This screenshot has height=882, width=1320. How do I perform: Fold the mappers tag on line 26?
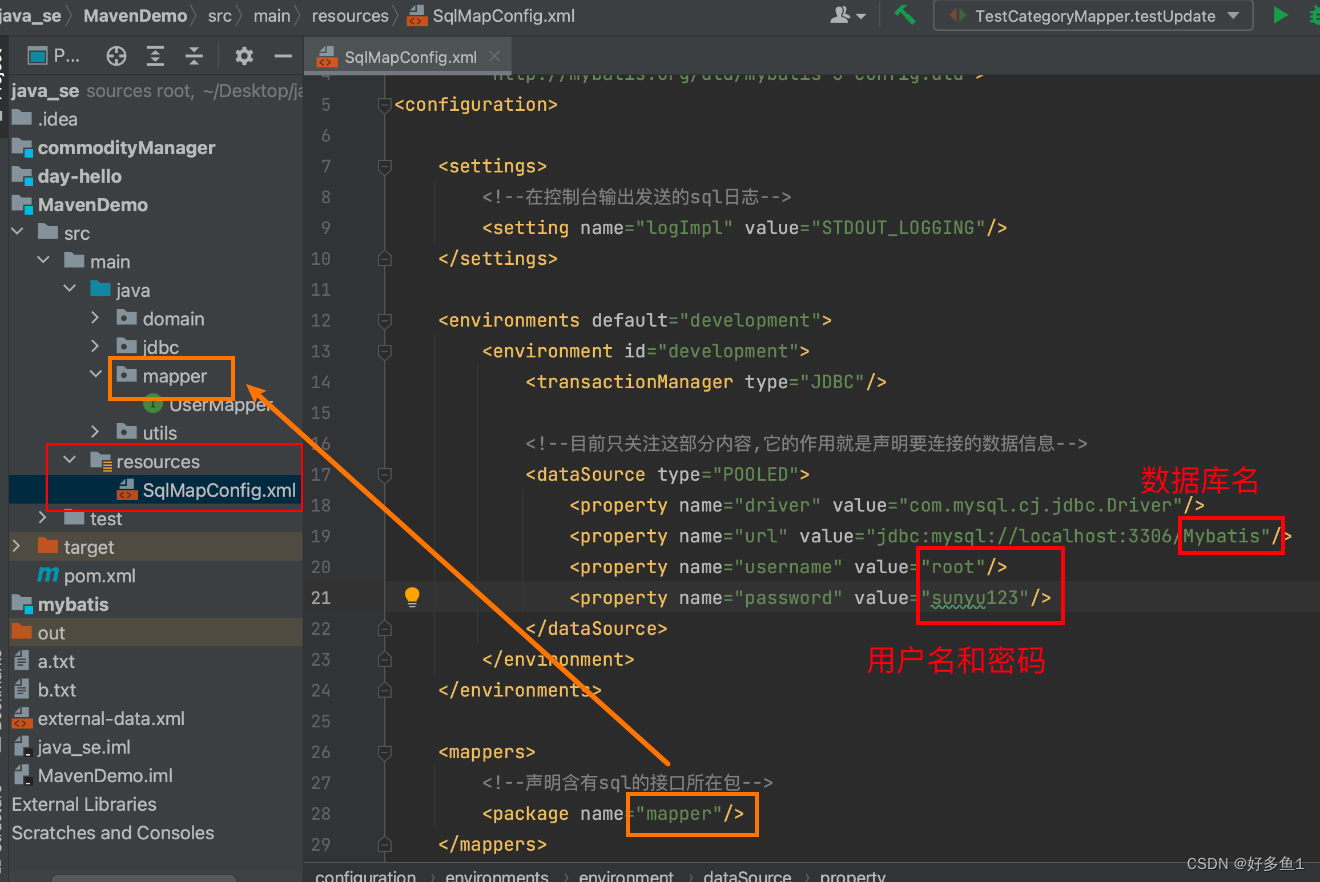tap(385, 752)
